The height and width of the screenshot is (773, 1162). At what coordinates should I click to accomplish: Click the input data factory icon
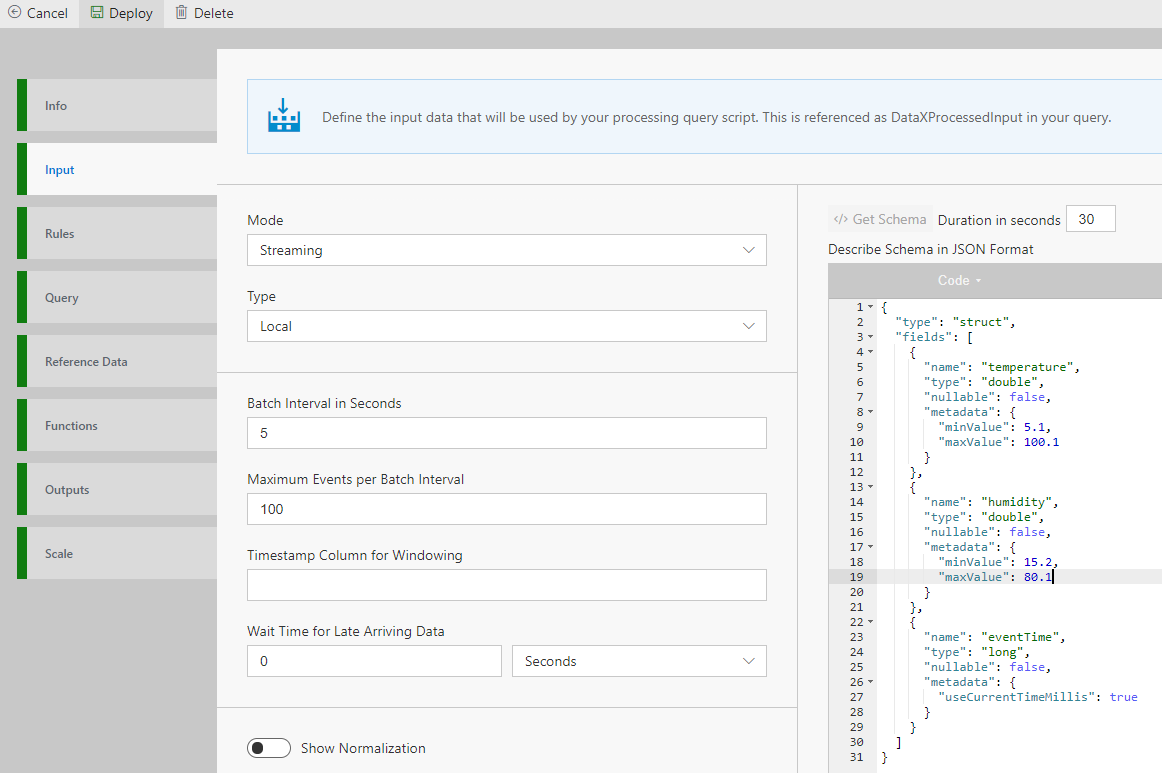[284, 116]
